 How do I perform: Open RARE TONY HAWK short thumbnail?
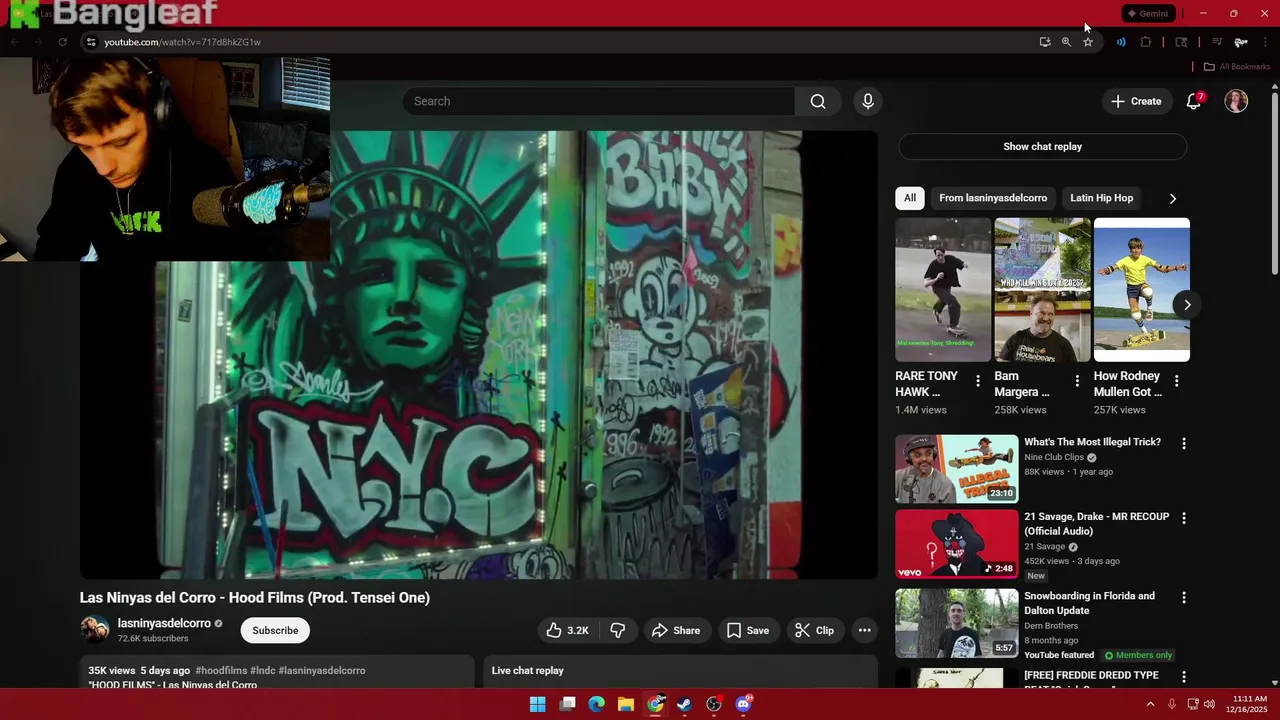(942, 289)
